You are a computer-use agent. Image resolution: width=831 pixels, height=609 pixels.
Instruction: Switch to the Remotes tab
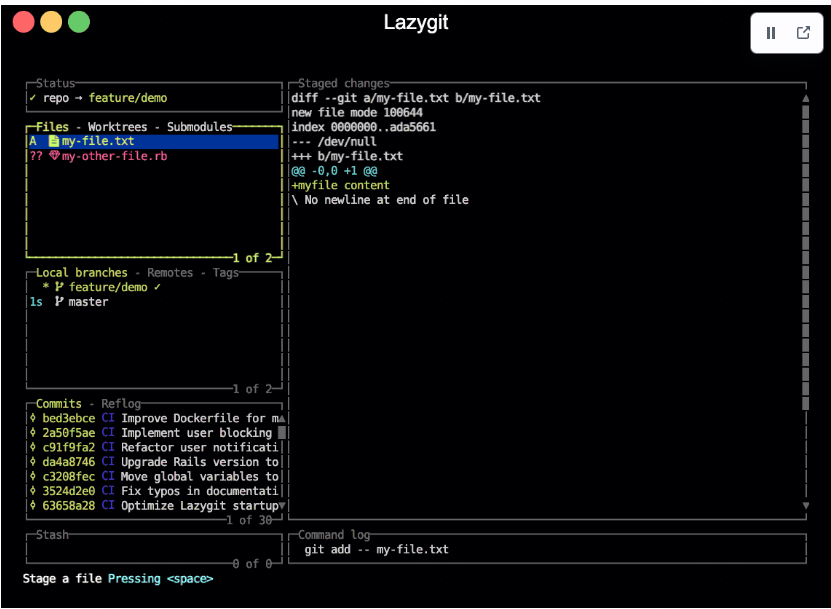[170, 273]
